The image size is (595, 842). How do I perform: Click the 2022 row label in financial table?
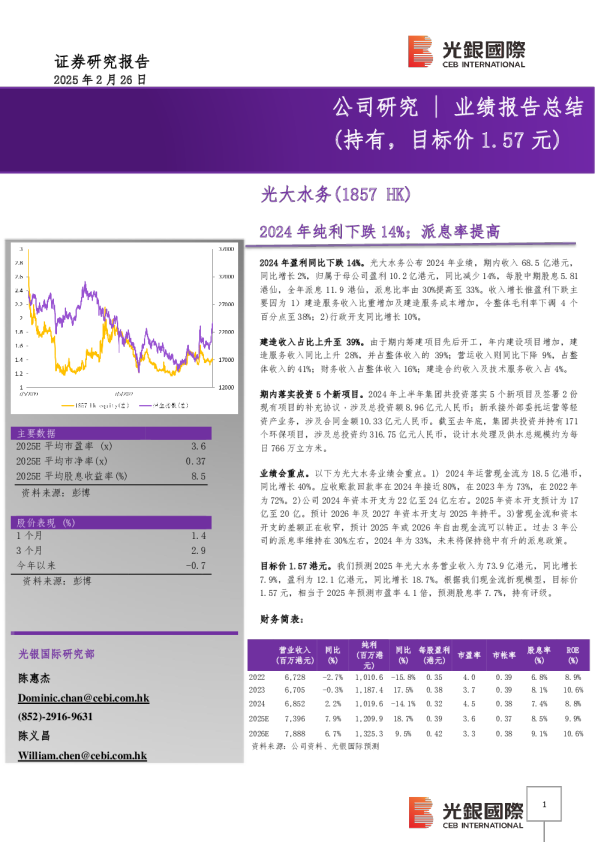(x=257, y=678)
